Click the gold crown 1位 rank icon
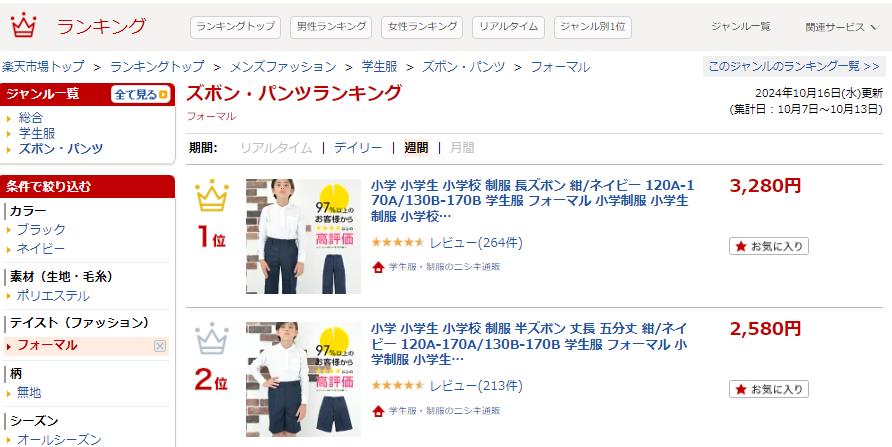The image size is (892, 447). coord(212,195)
